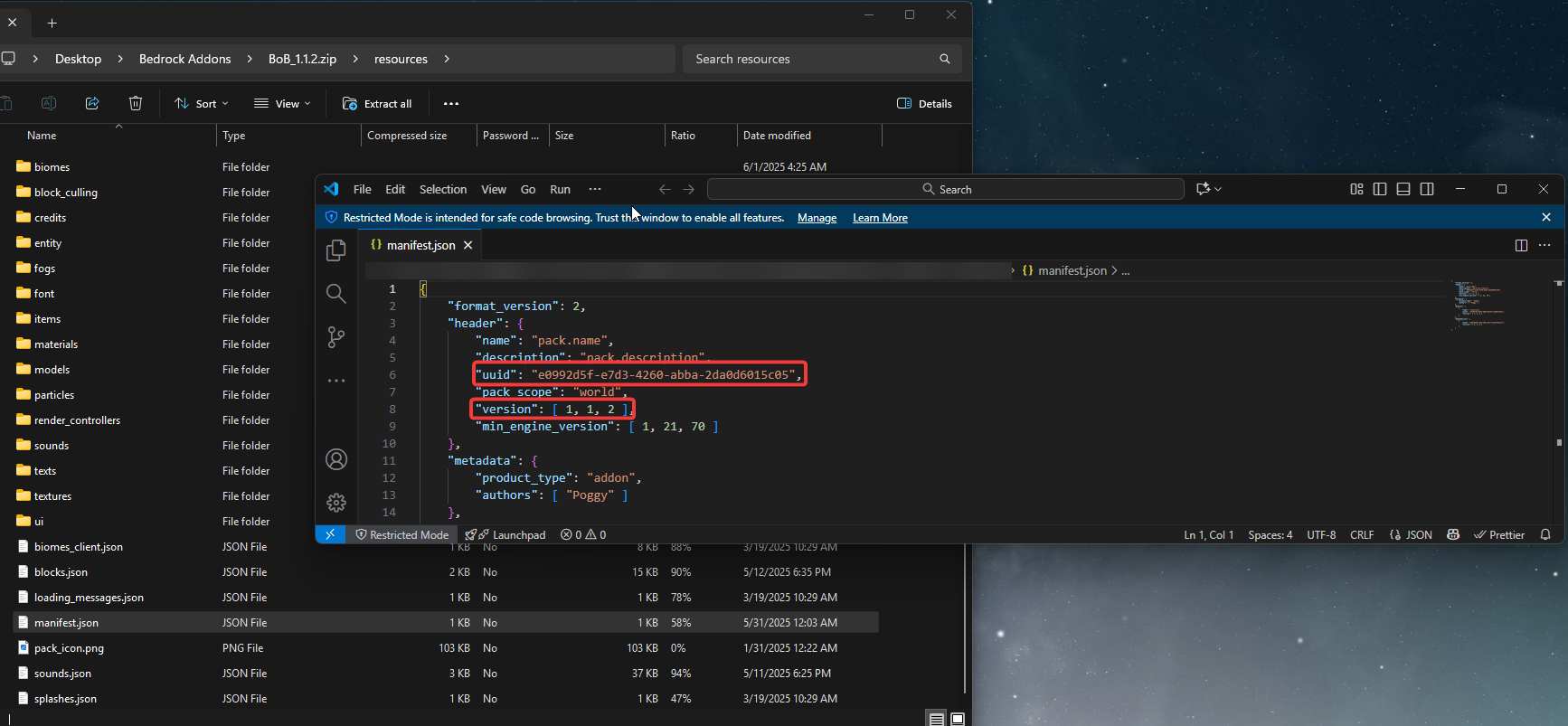Click Extract all button
1568x726 pixels.
pos(377,104)
